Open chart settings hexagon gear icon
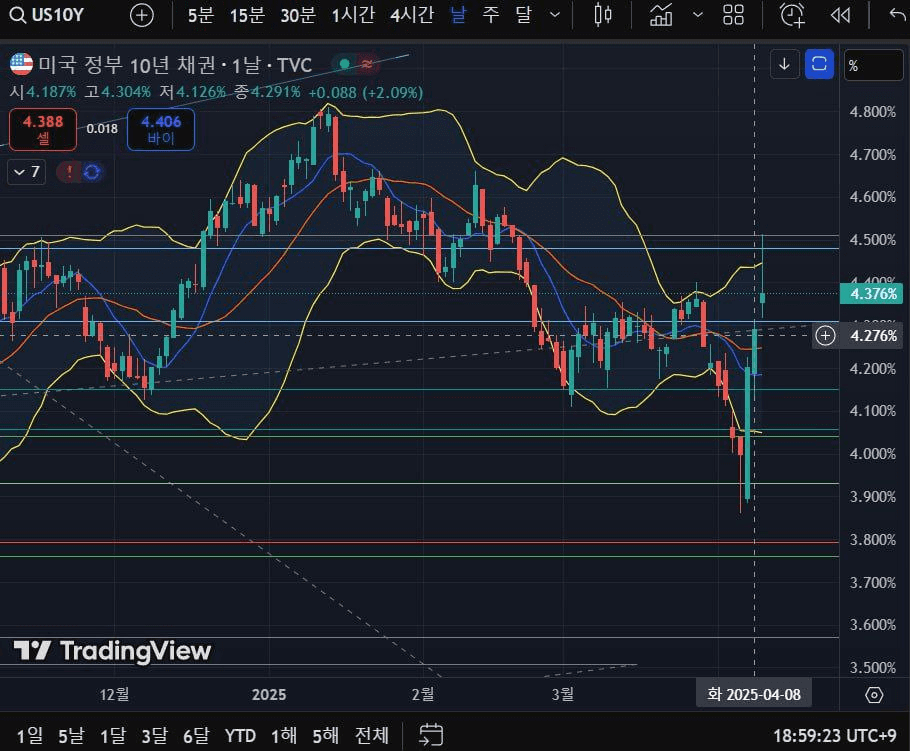 point(874,695)
